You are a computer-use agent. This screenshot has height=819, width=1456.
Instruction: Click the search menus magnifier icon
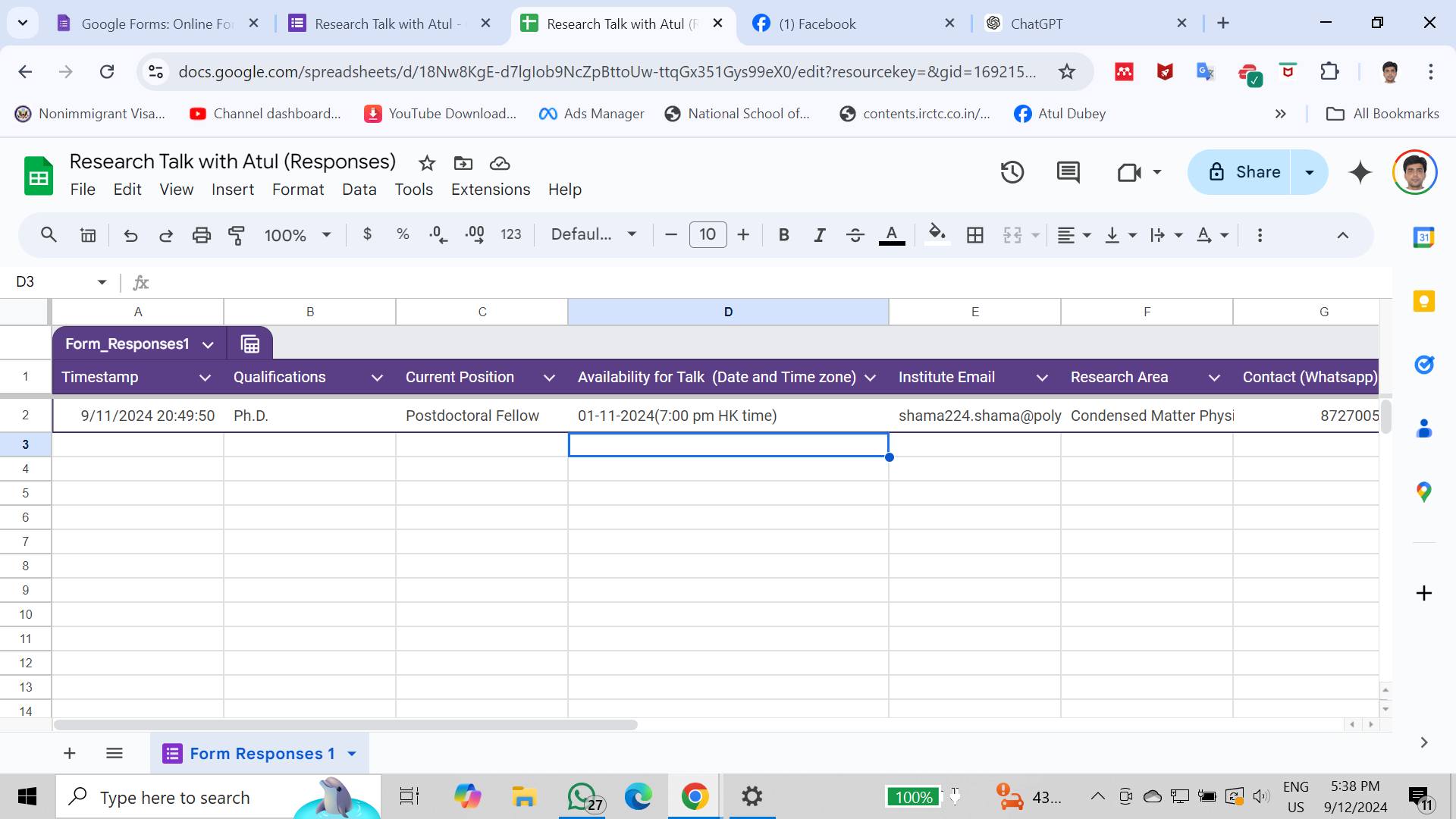tap(49, 235)
